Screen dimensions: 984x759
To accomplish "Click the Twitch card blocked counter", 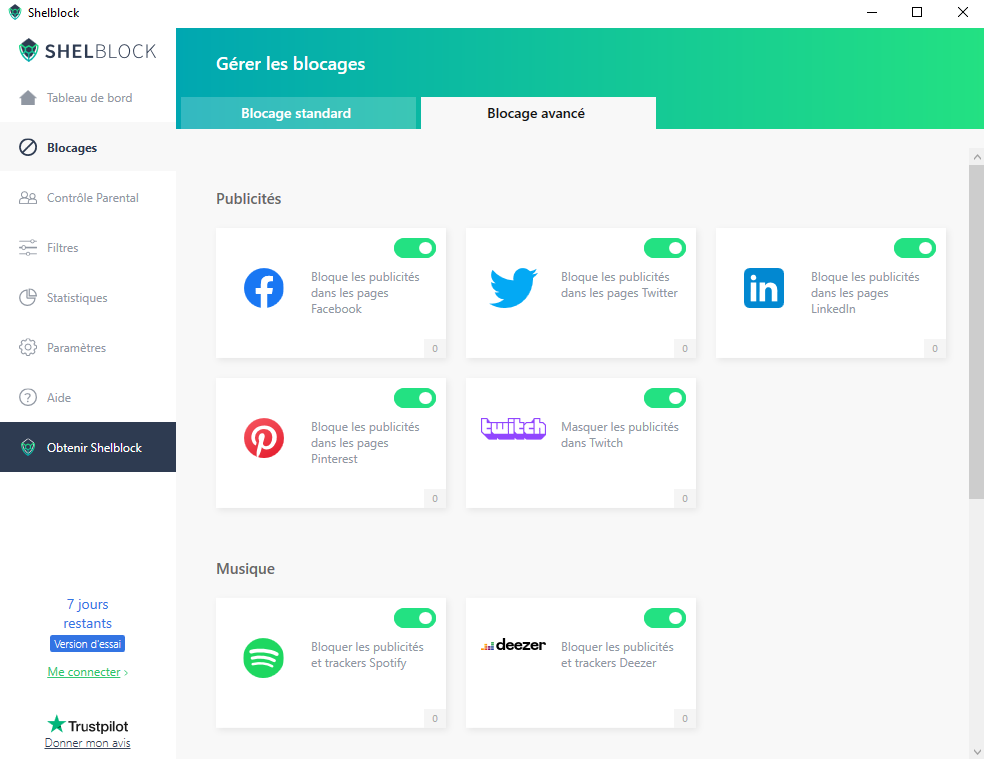I will 685,498.
